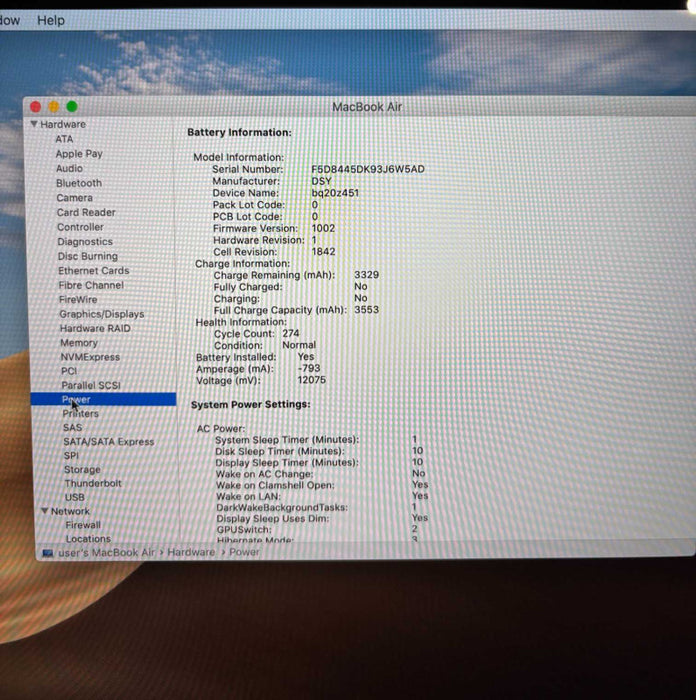Select the highlighted Power entry
The height and width of the screenshot is (700, 696).
click(104, 400)
